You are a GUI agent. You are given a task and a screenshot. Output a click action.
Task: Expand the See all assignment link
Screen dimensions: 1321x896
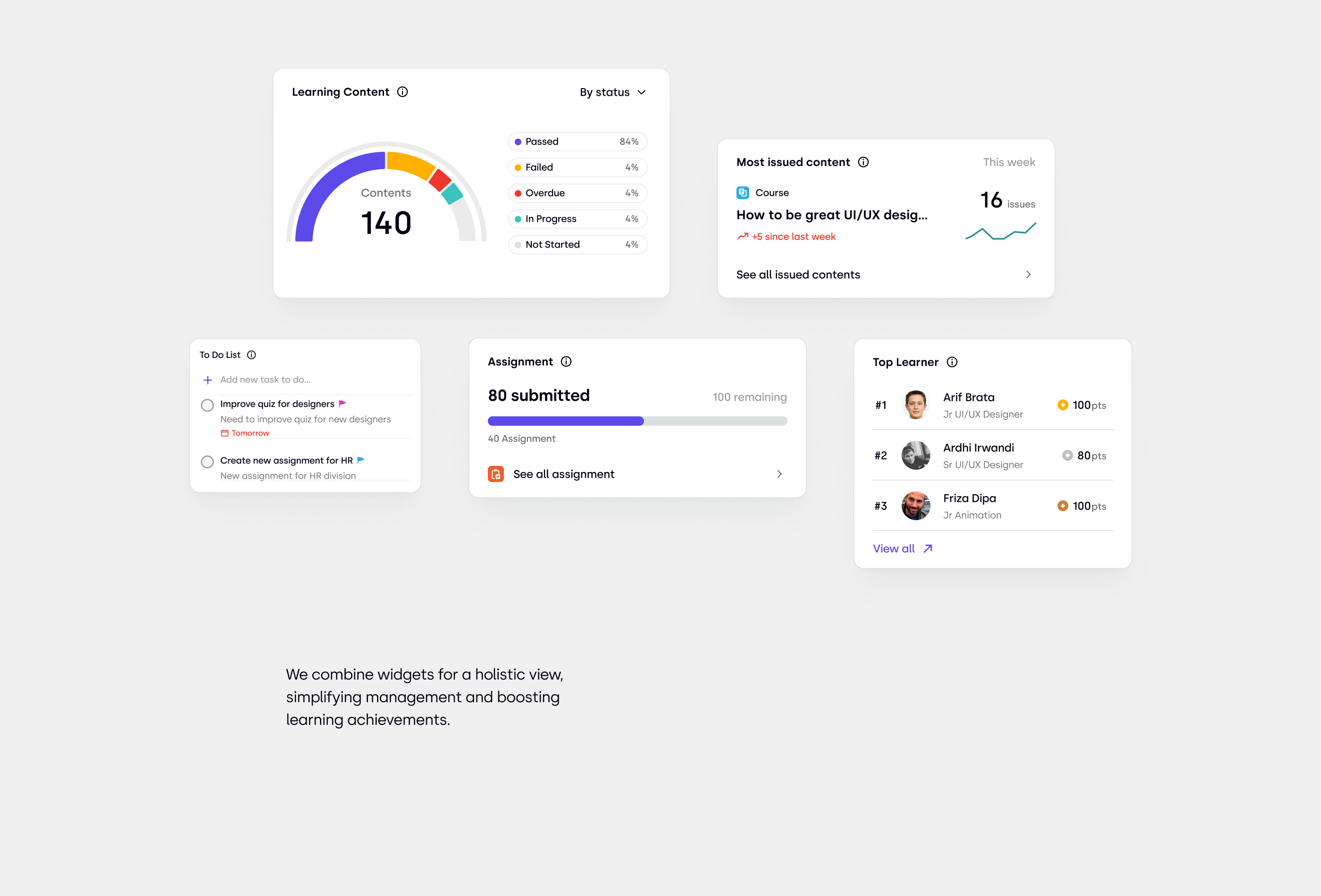pyautogui.click(x=637, y=473)
